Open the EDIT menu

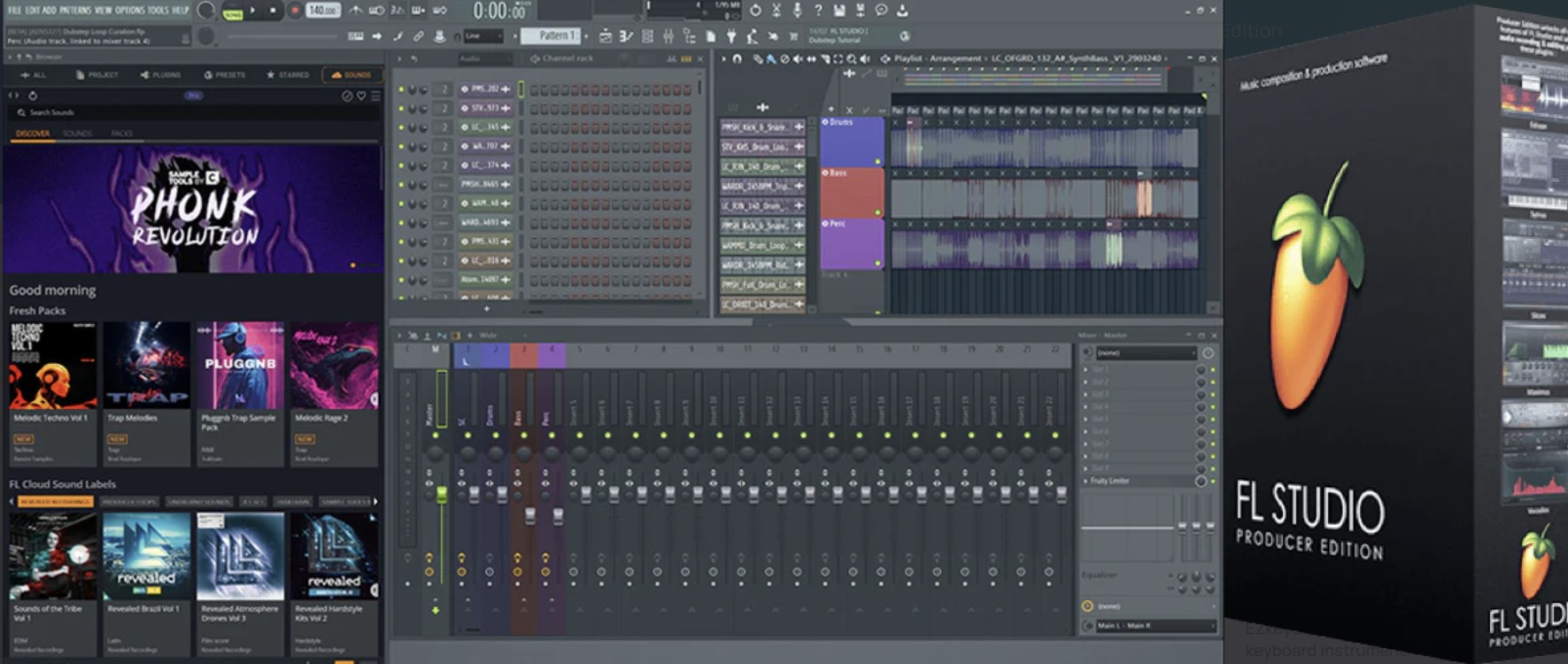pos(33,10)
